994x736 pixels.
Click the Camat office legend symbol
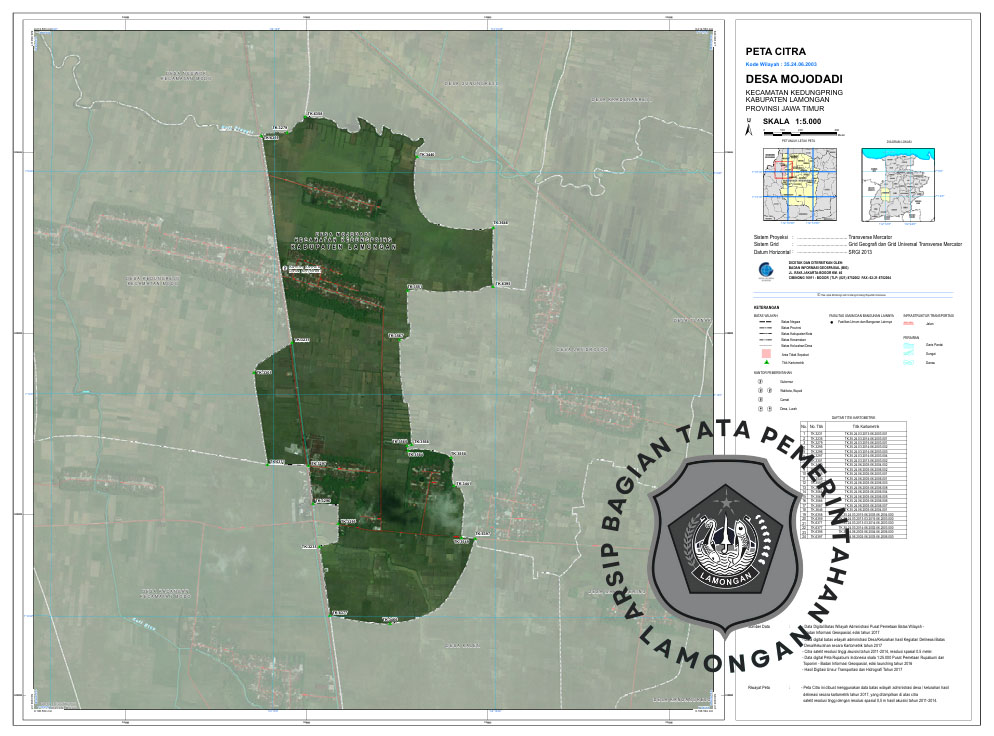[x=761, y=400]
